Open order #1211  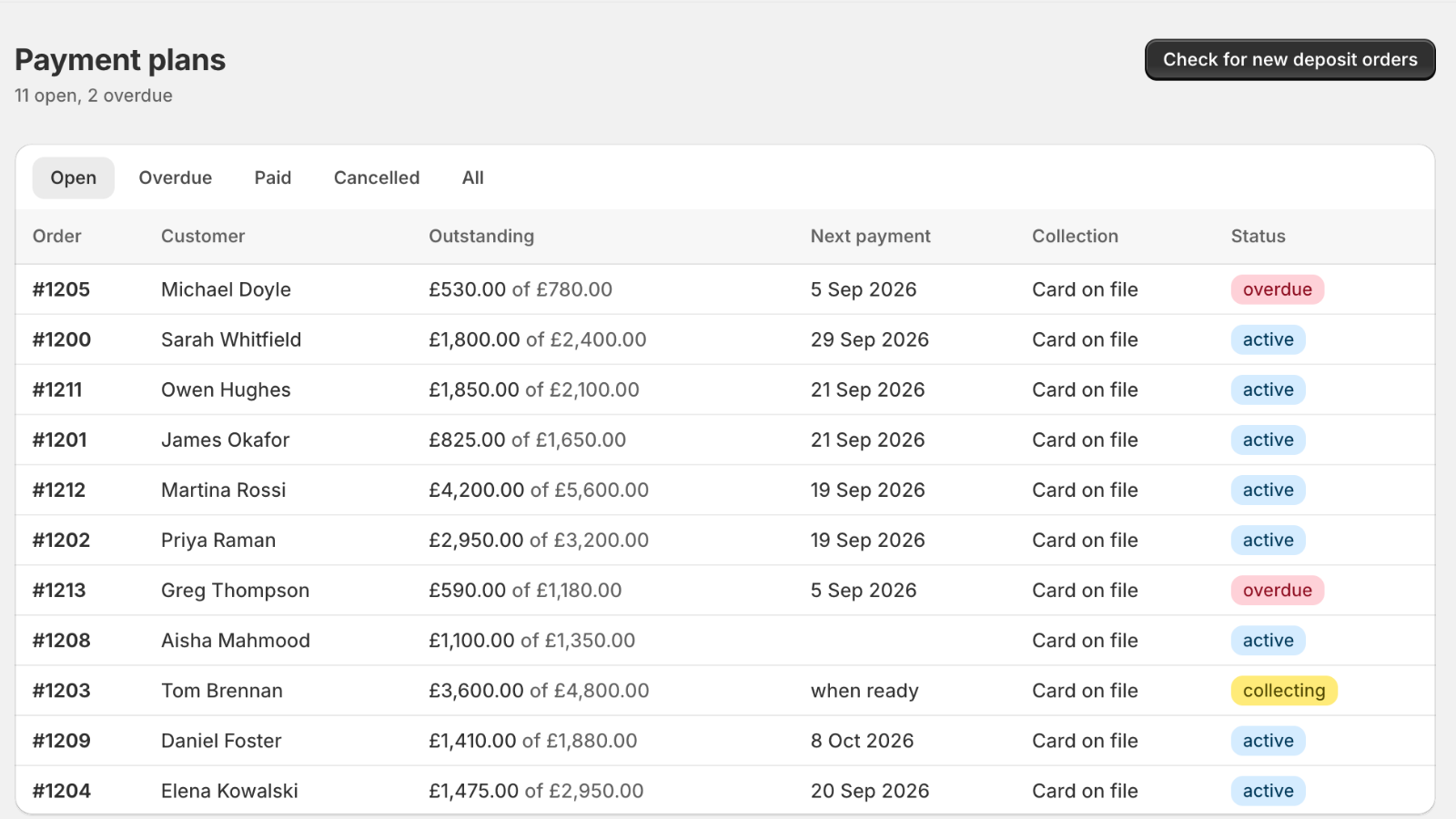57,389
